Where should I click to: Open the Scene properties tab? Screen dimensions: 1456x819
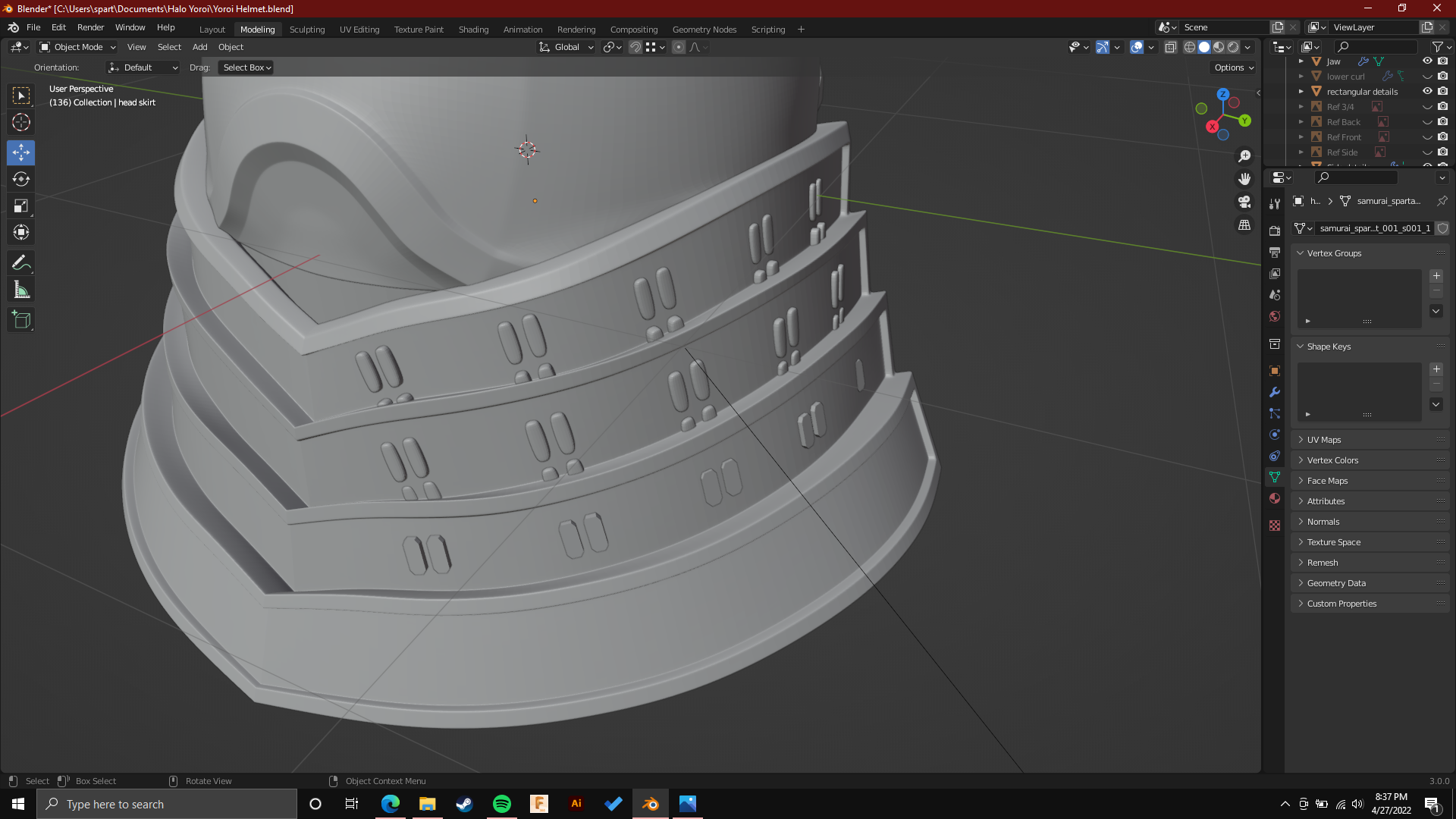pos(1275,294)
